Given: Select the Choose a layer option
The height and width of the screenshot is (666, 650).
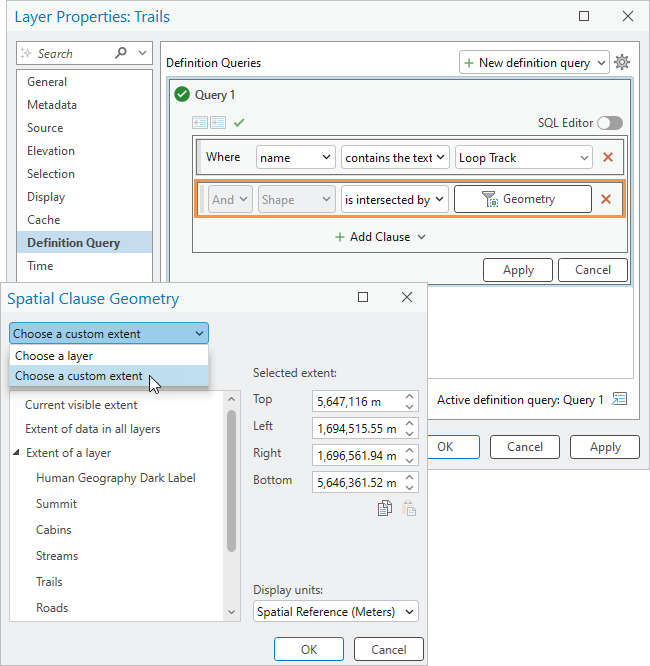Looking at the screenshot, I should tap(55, 356).
